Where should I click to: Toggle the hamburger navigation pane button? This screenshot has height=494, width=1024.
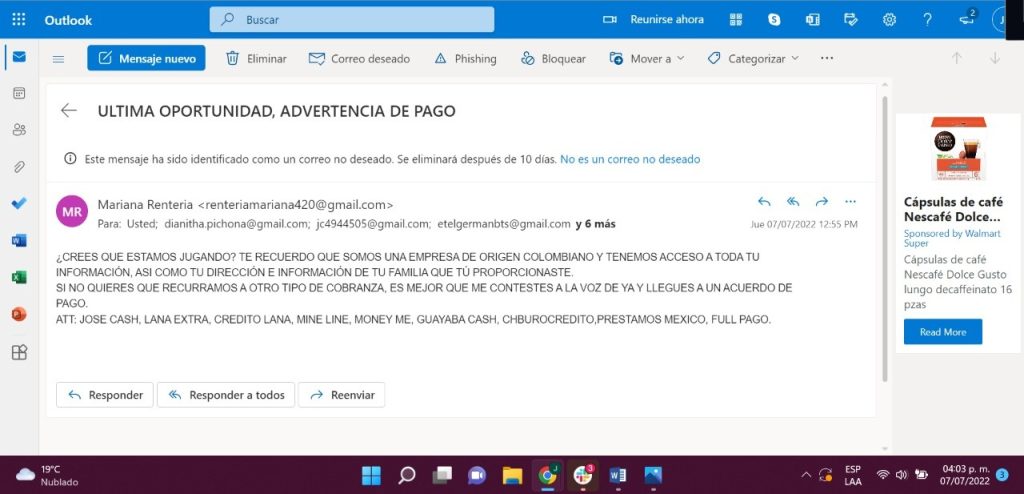click(58, 59)
